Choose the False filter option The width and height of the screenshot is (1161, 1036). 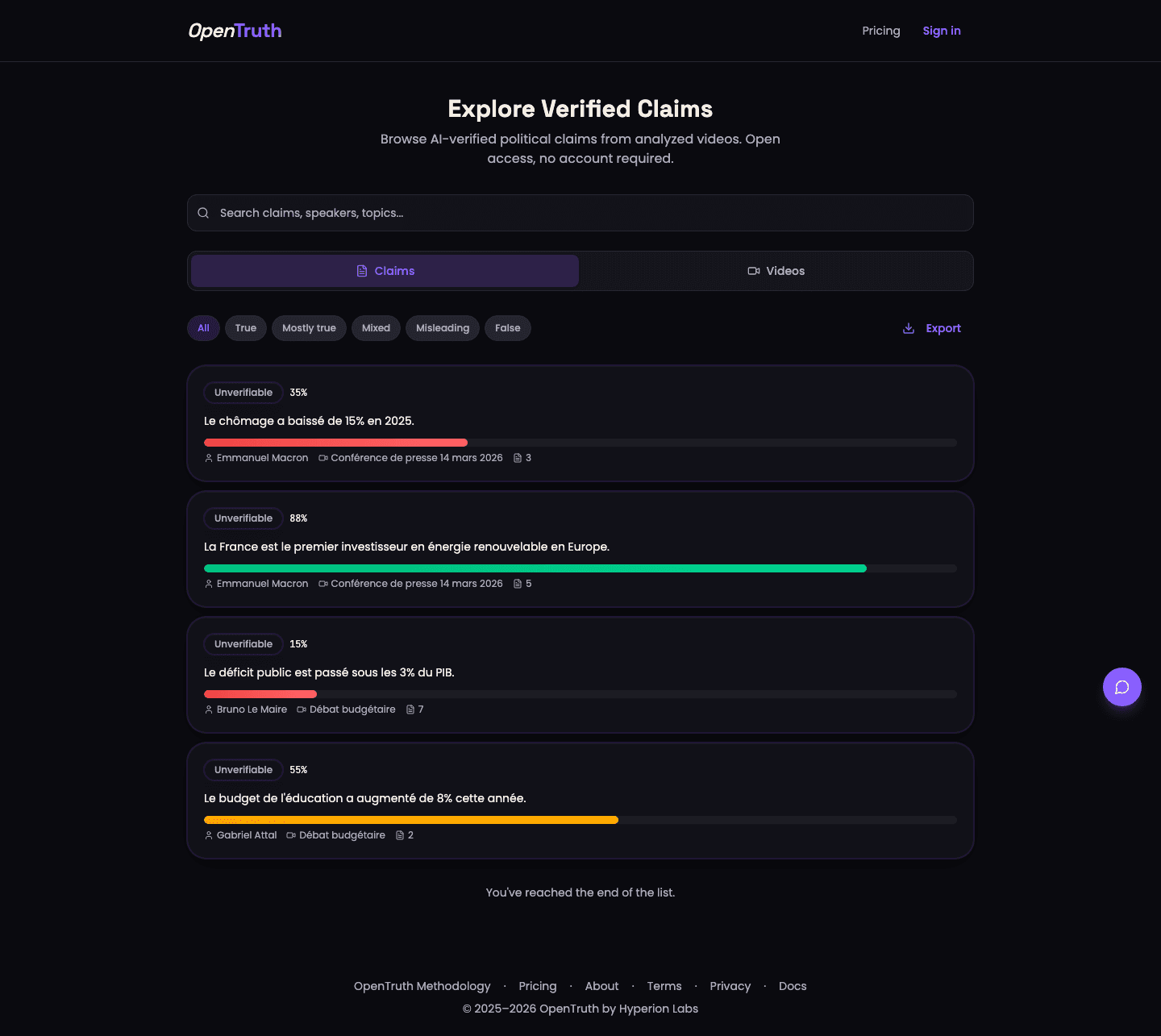click(x=507, y=328)
